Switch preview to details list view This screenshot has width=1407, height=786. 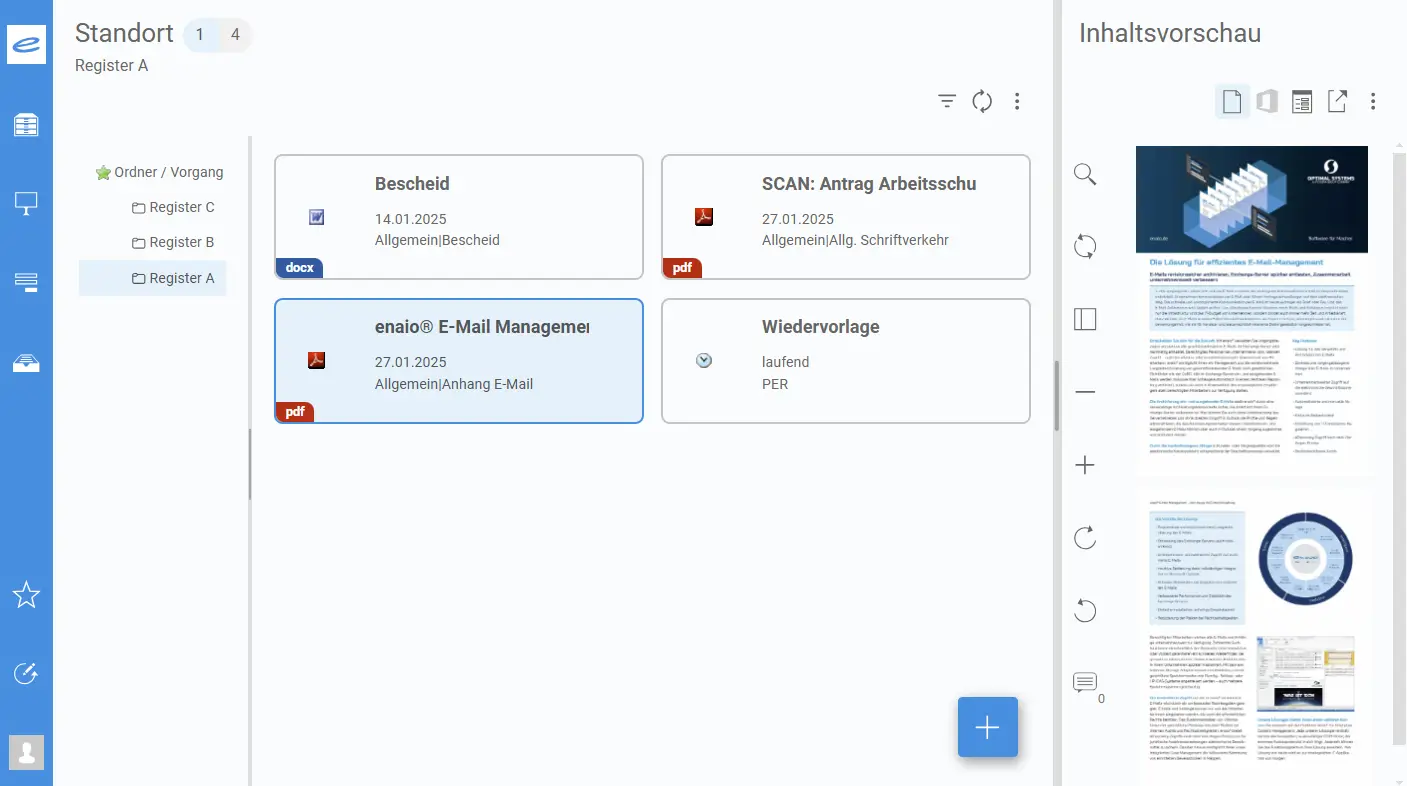[x=1302, y=101]
